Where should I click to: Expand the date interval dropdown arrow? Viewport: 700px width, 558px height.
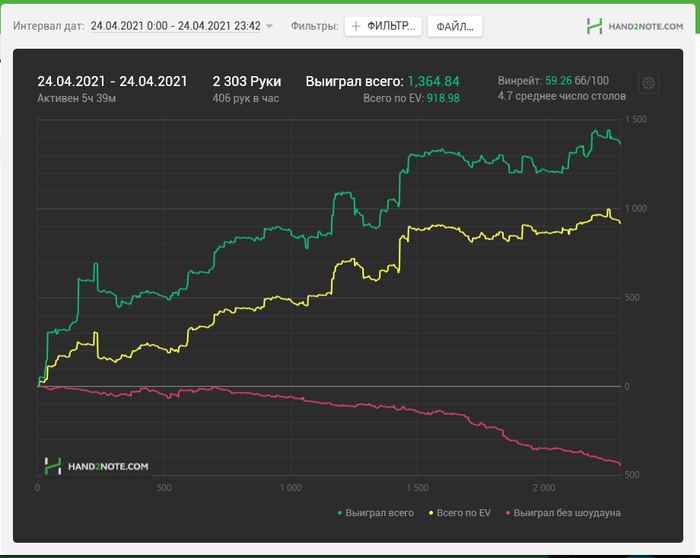point(269,26)
